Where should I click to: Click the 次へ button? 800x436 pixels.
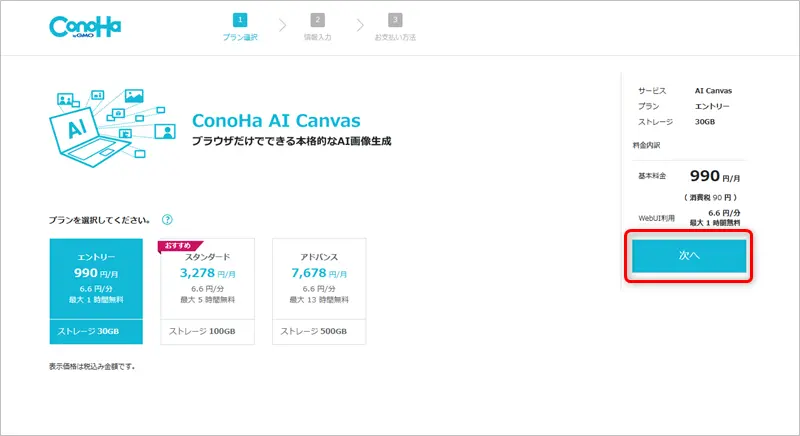click(689, 256)
